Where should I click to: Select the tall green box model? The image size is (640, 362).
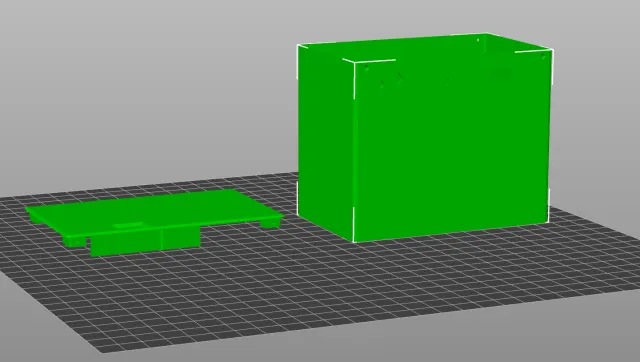click(424, 138)
